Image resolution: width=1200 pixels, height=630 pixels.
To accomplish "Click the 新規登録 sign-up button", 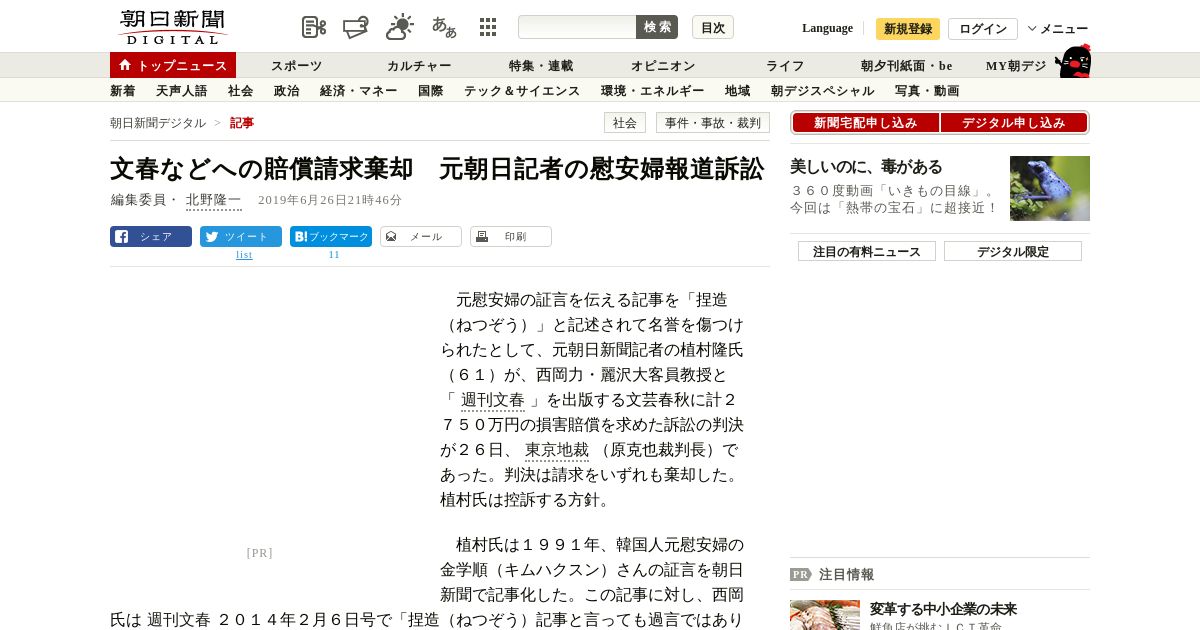I will point(908,29).
